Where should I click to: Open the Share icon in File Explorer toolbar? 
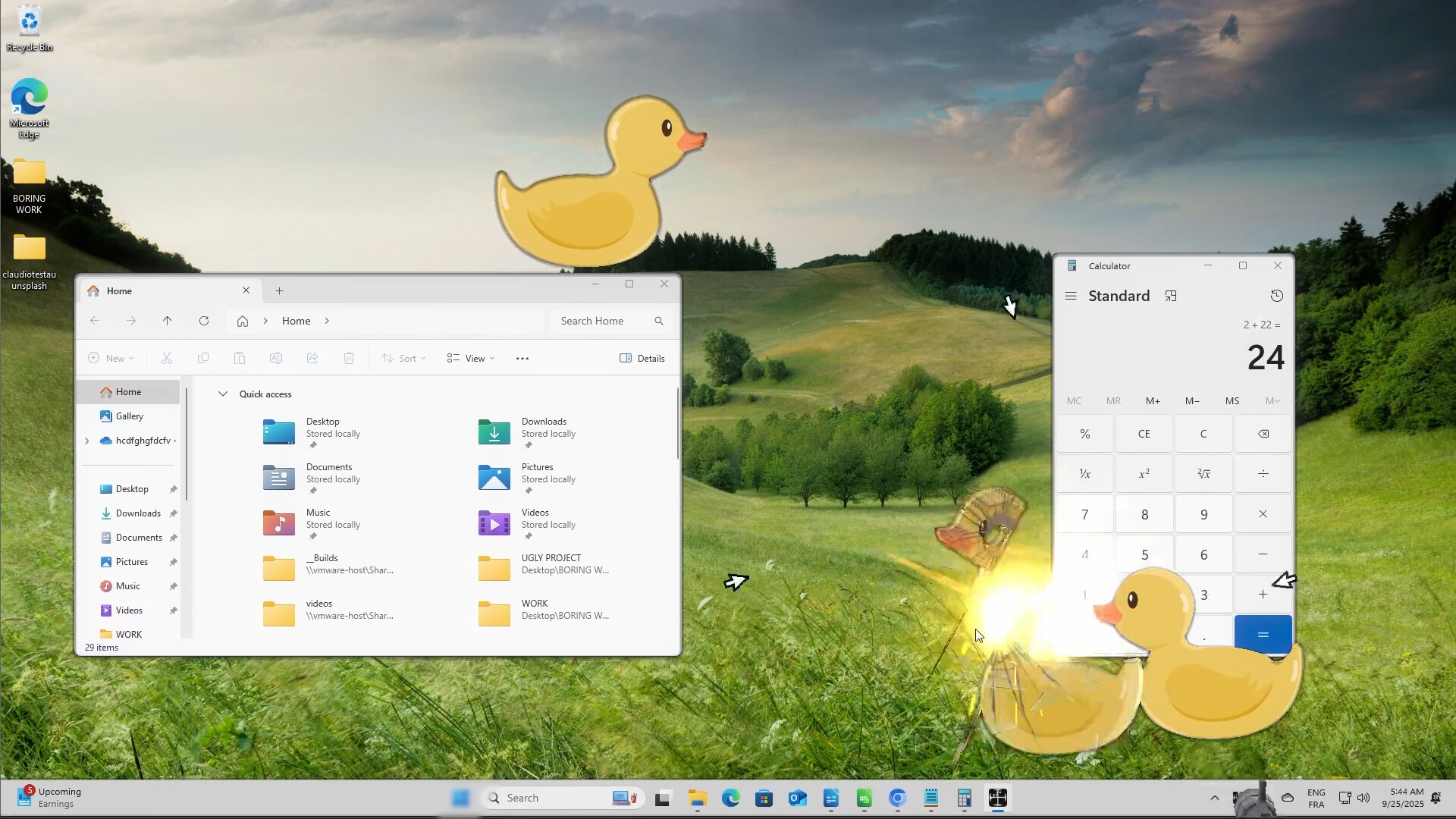312,358
